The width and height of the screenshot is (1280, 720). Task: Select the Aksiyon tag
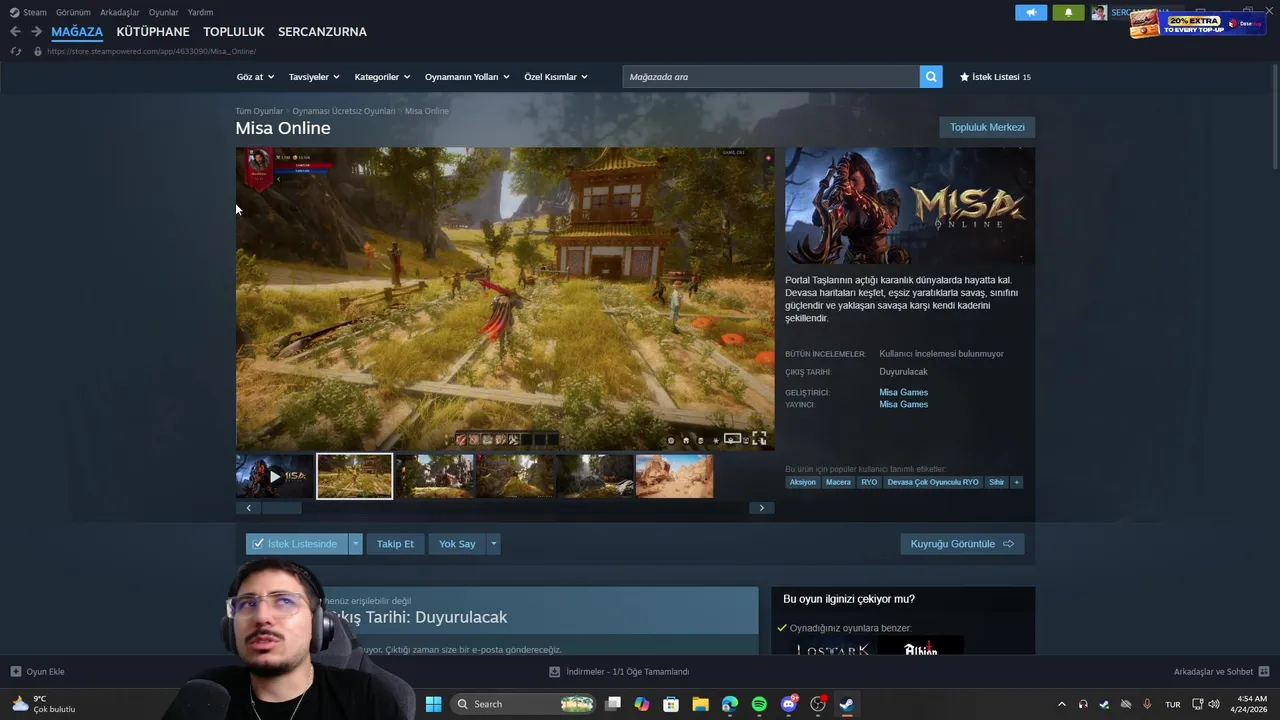point(803,482)
